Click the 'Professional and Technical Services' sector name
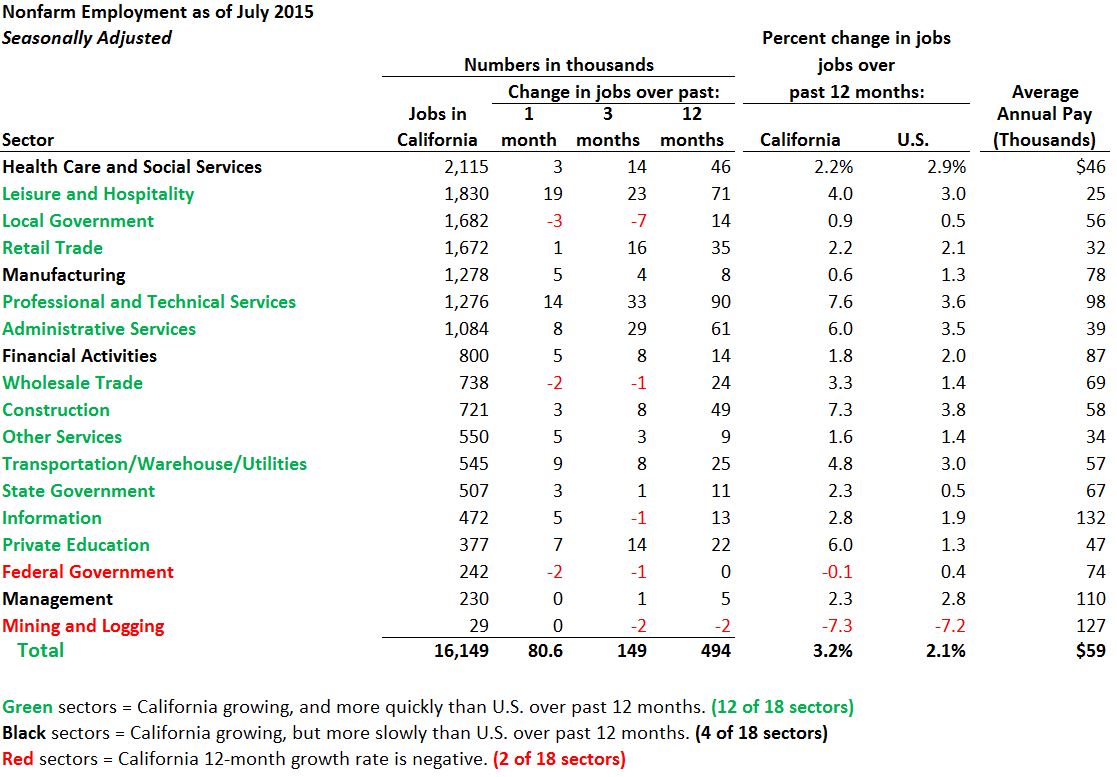The height and width of the screenshot is (777, 1117). (149, 302)
